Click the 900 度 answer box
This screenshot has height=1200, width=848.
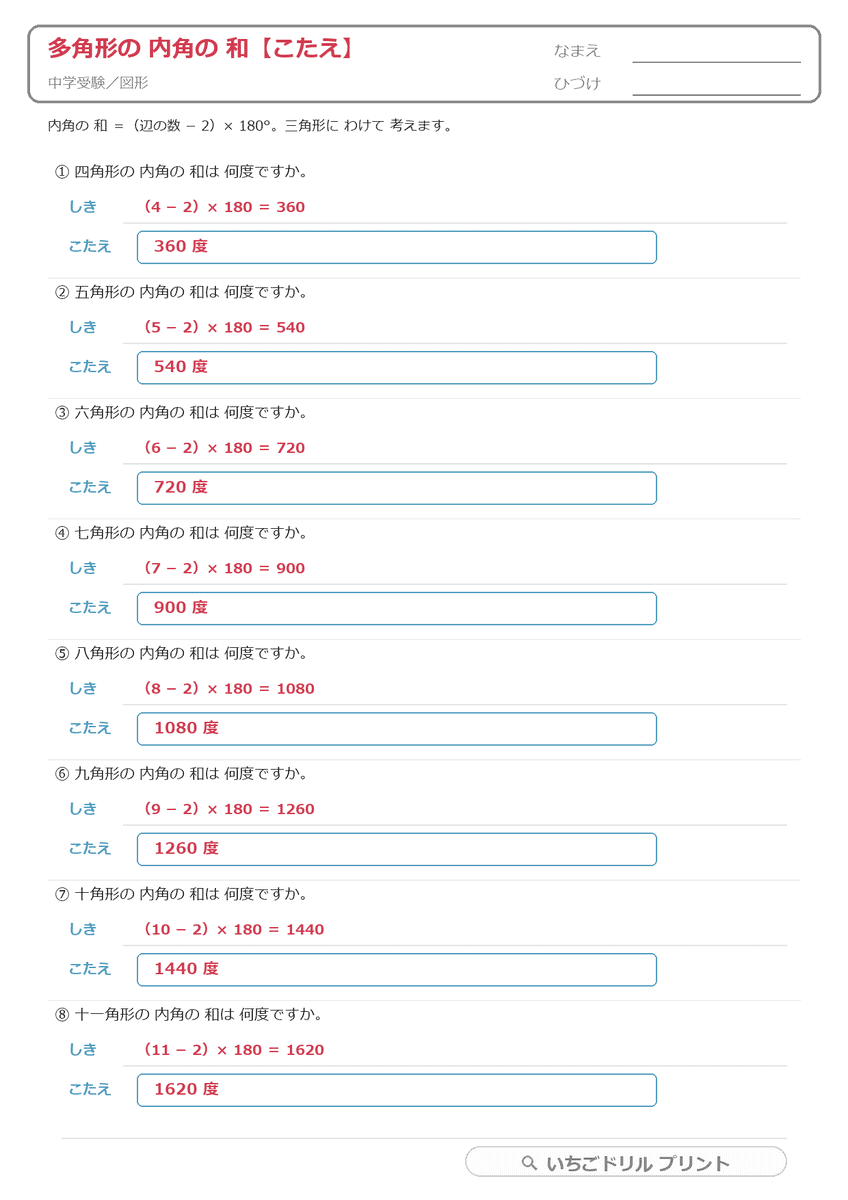397,608
